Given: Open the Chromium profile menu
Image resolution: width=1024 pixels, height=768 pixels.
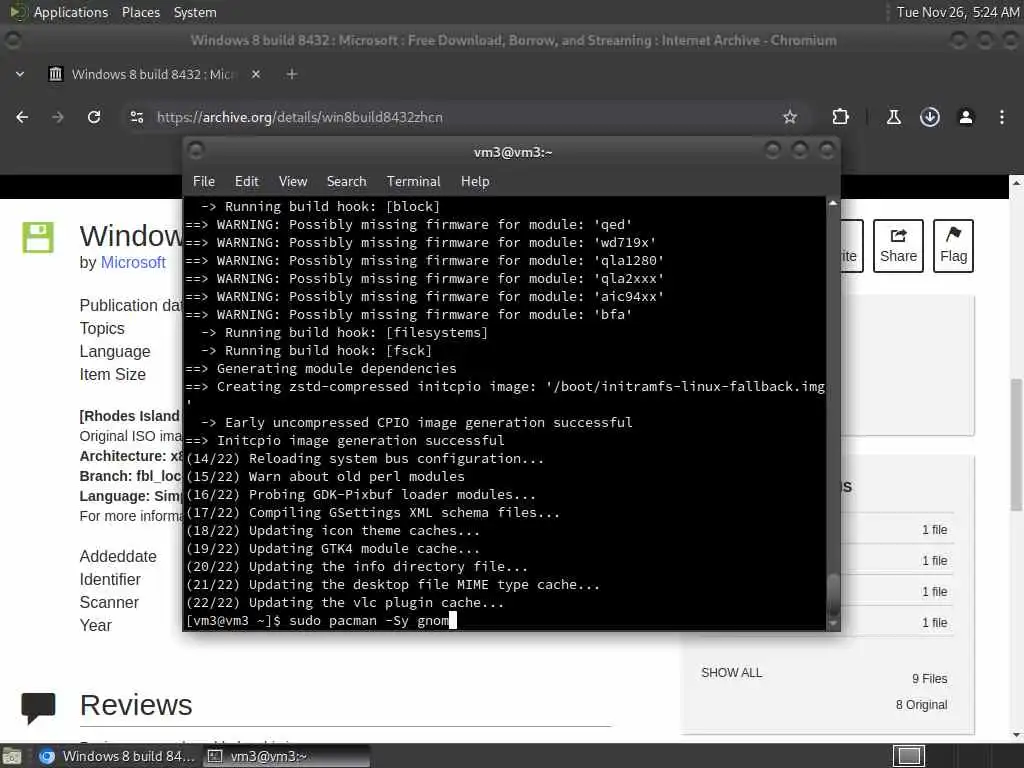Looking at the screenshot, I should (x=966, y=117).
